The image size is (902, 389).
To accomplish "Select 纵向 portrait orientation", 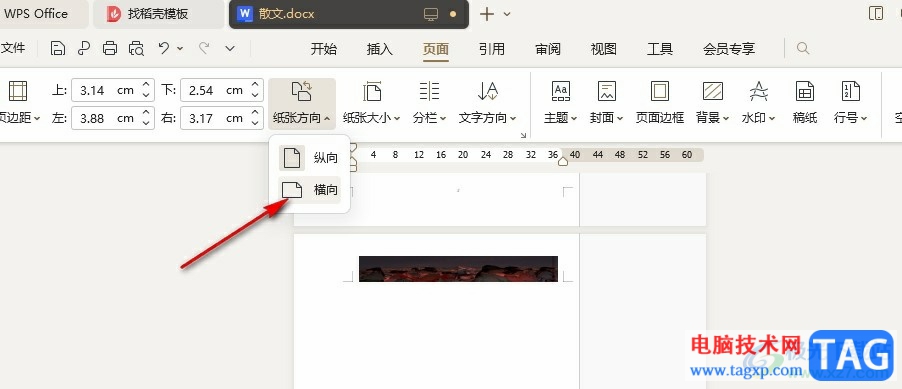I will point(309,158).
